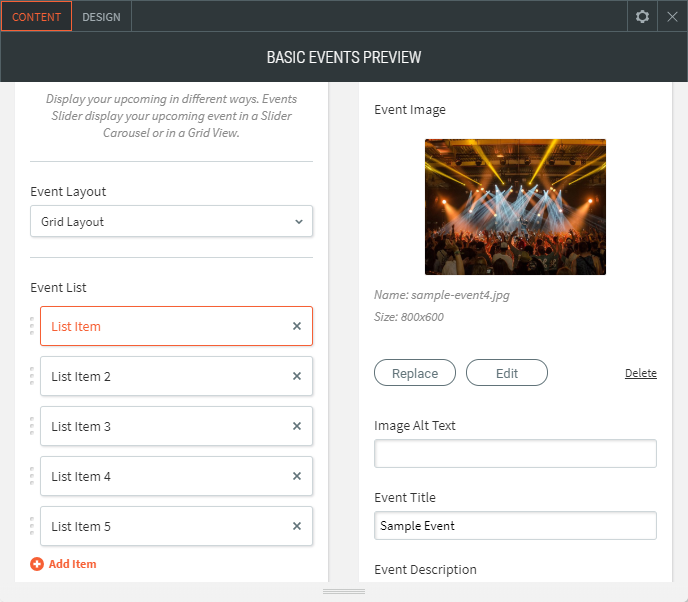Delete List Item 5 using X icon
The width and height of the screenshot is (688, 602).
297,526
